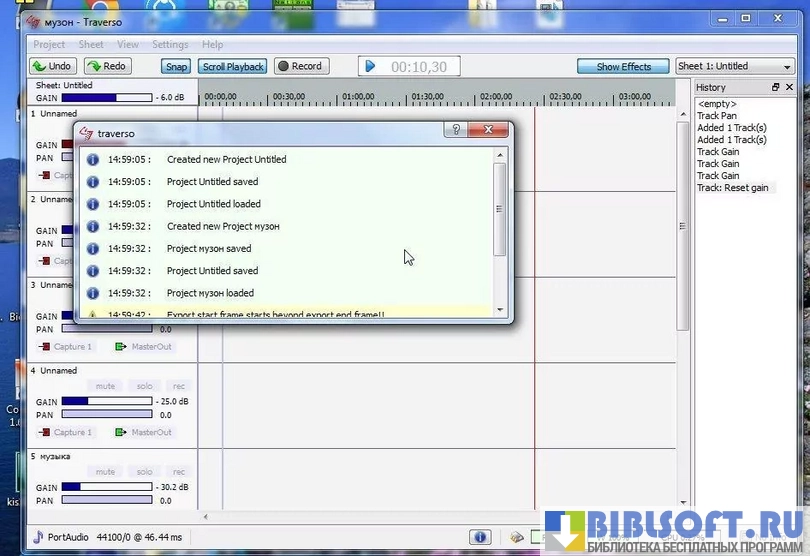Click the PortAudio music note icon

39,537
